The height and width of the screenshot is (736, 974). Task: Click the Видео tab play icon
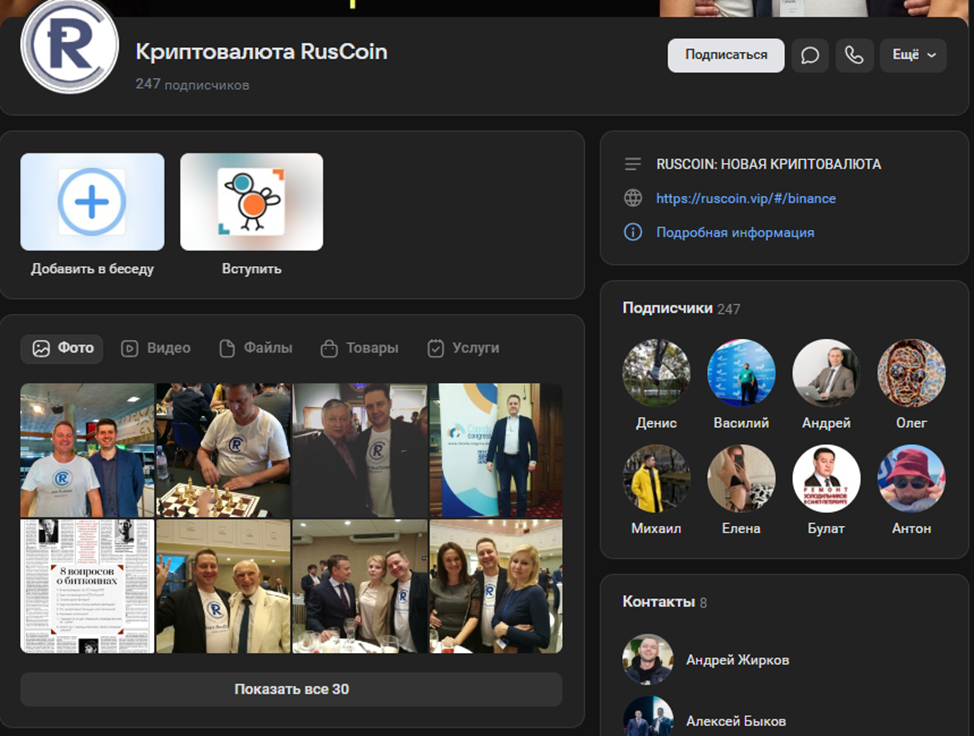129,348
